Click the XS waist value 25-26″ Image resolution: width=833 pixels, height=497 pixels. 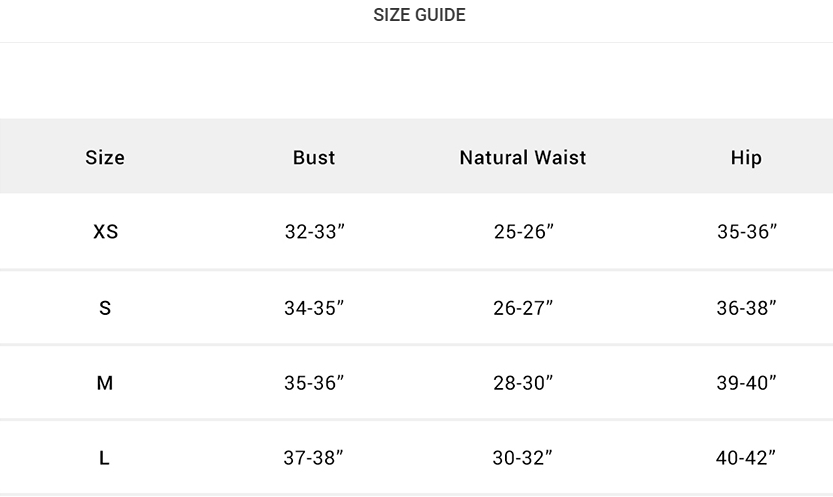tap(523, 232)
